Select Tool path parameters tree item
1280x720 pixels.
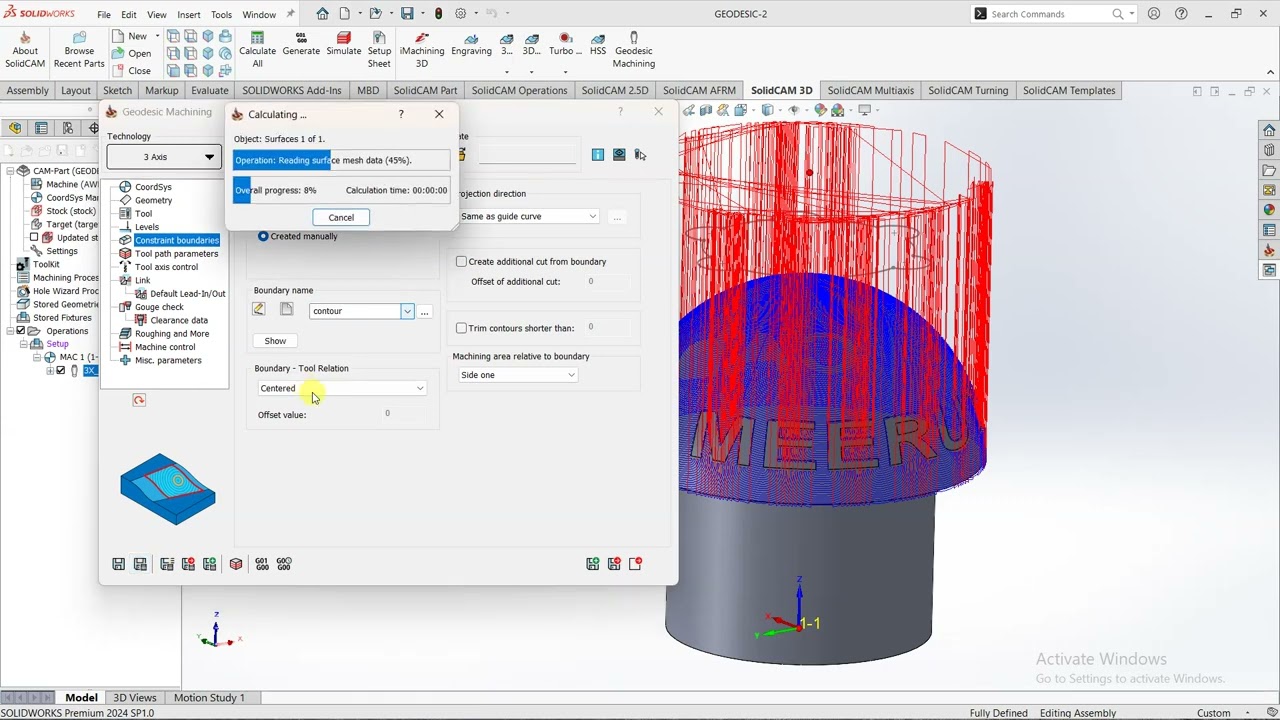click(x=176, y=254)
